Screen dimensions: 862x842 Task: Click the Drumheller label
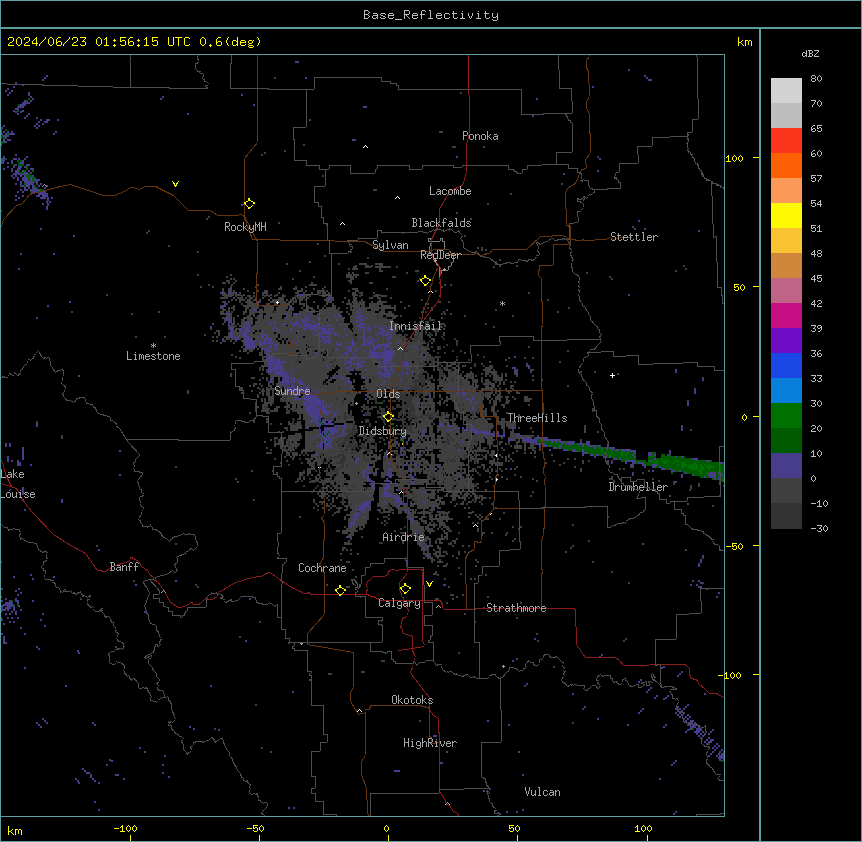click(x=638, y=487)
